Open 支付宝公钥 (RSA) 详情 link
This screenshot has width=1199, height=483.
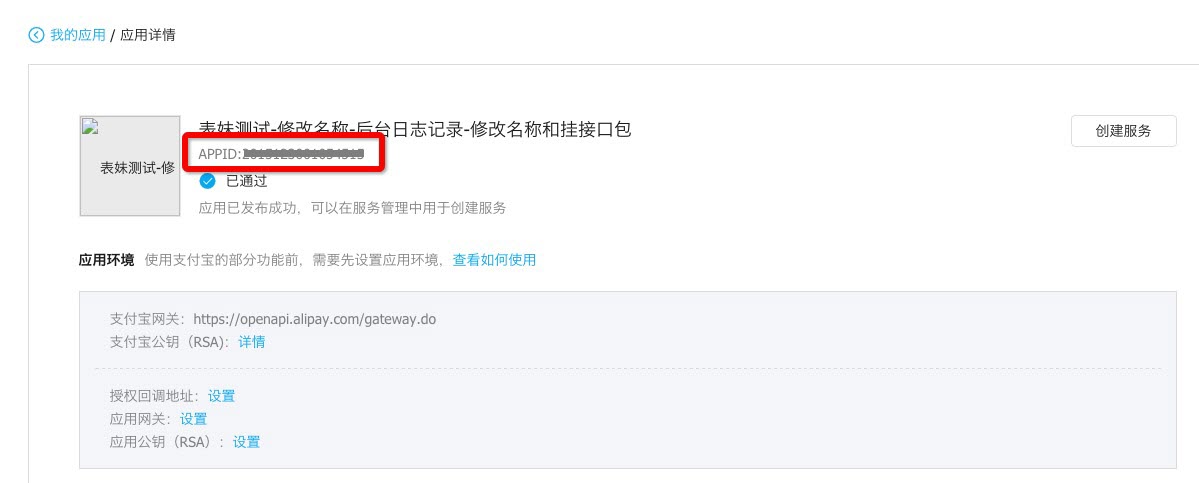(x=252, y=342)
